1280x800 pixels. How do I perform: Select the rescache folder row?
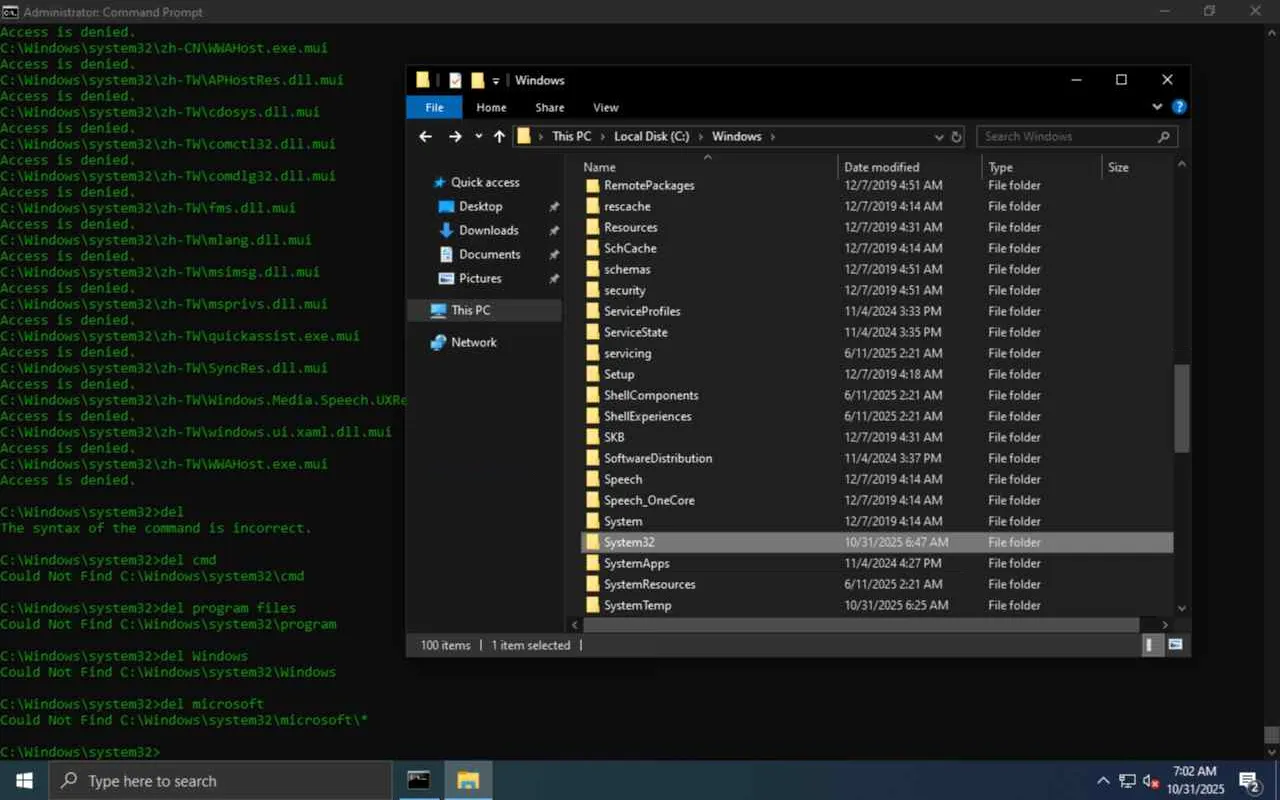tap(876, 206)
